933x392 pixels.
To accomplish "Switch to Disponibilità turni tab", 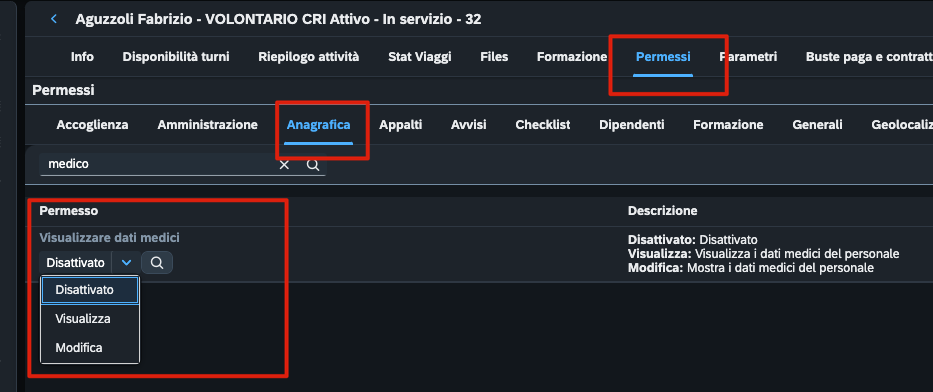I will [176, 57].
